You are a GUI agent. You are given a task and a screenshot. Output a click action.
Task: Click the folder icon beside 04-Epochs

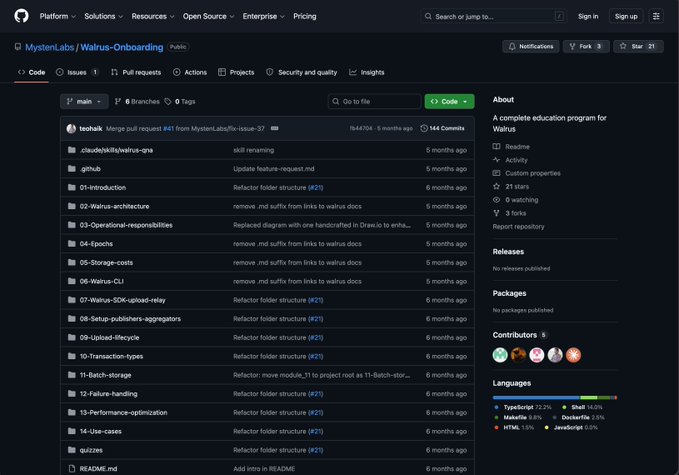coord(72,244)
